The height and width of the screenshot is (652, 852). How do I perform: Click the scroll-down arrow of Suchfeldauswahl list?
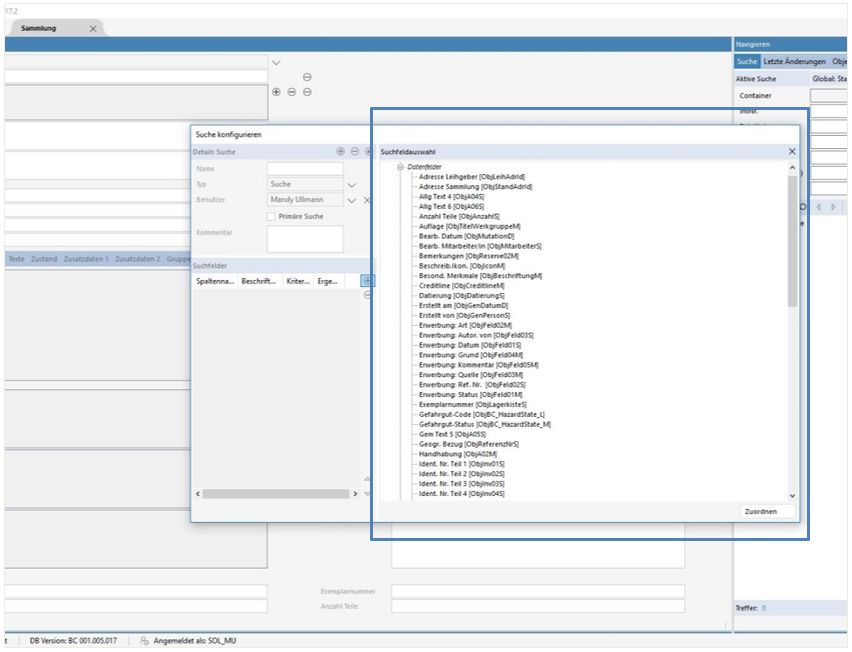pos(793,495)
